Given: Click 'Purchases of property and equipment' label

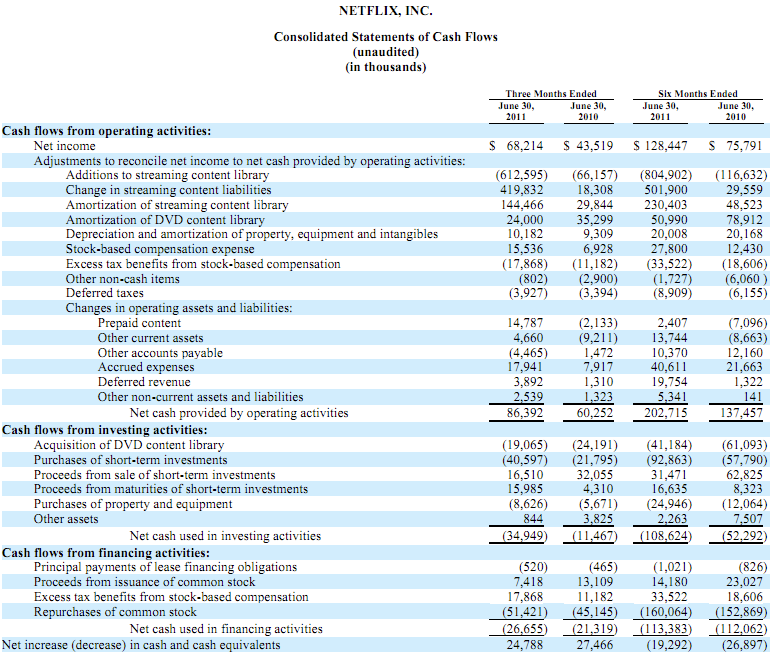Looking at the screenshot, I should click(133, 504).
